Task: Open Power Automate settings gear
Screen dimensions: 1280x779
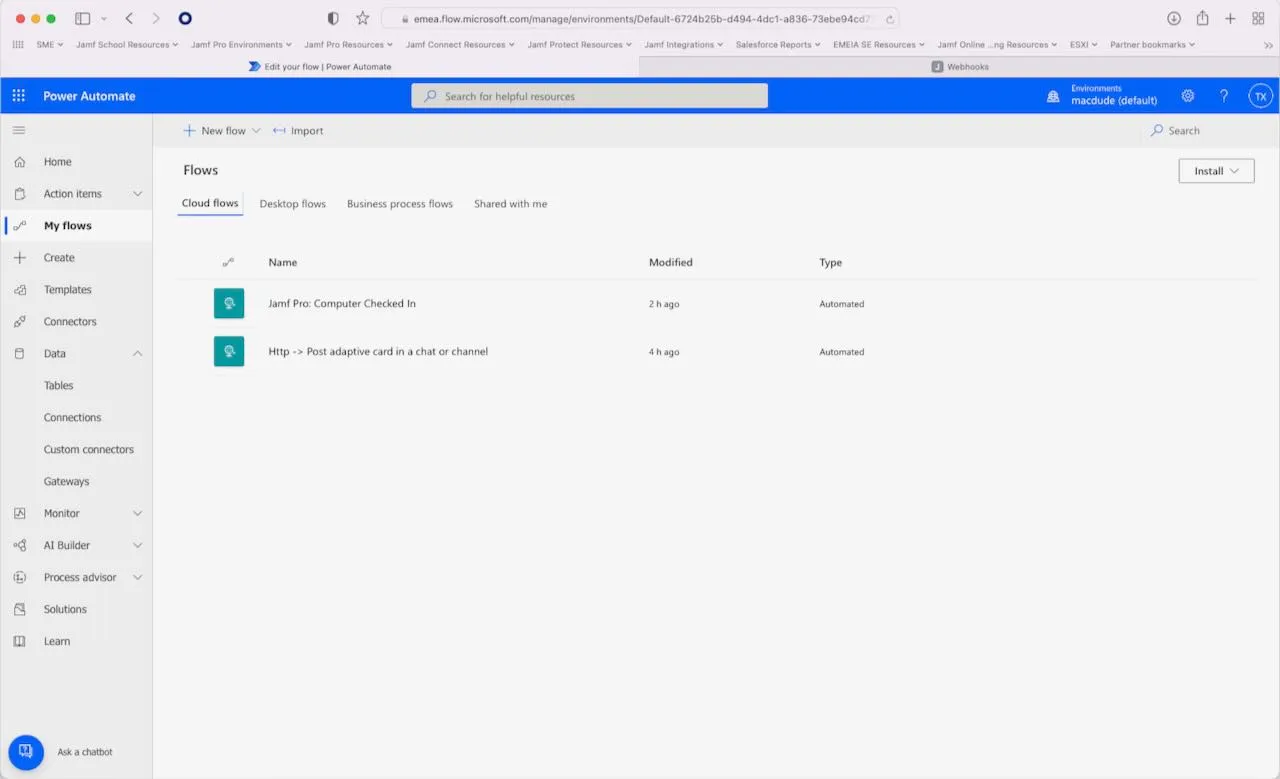Action: (1188, 95)
